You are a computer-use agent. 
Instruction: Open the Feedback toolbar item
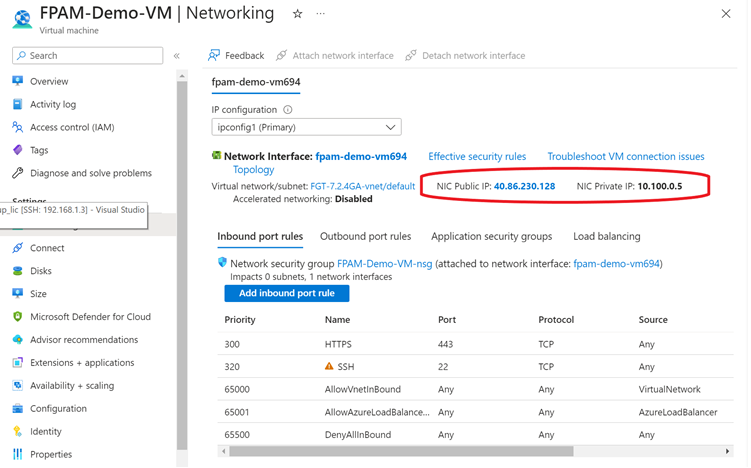[236, 56]
